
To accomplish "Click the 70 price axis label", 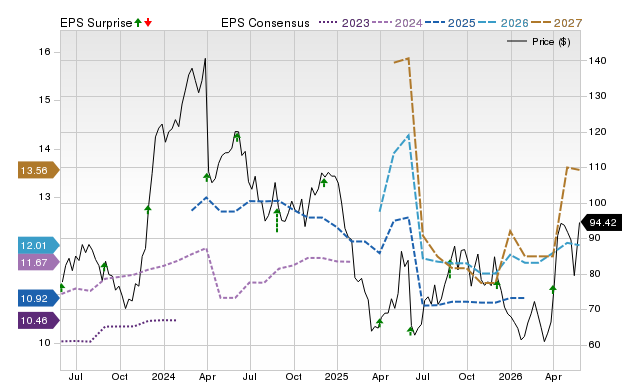I will 594,309.
